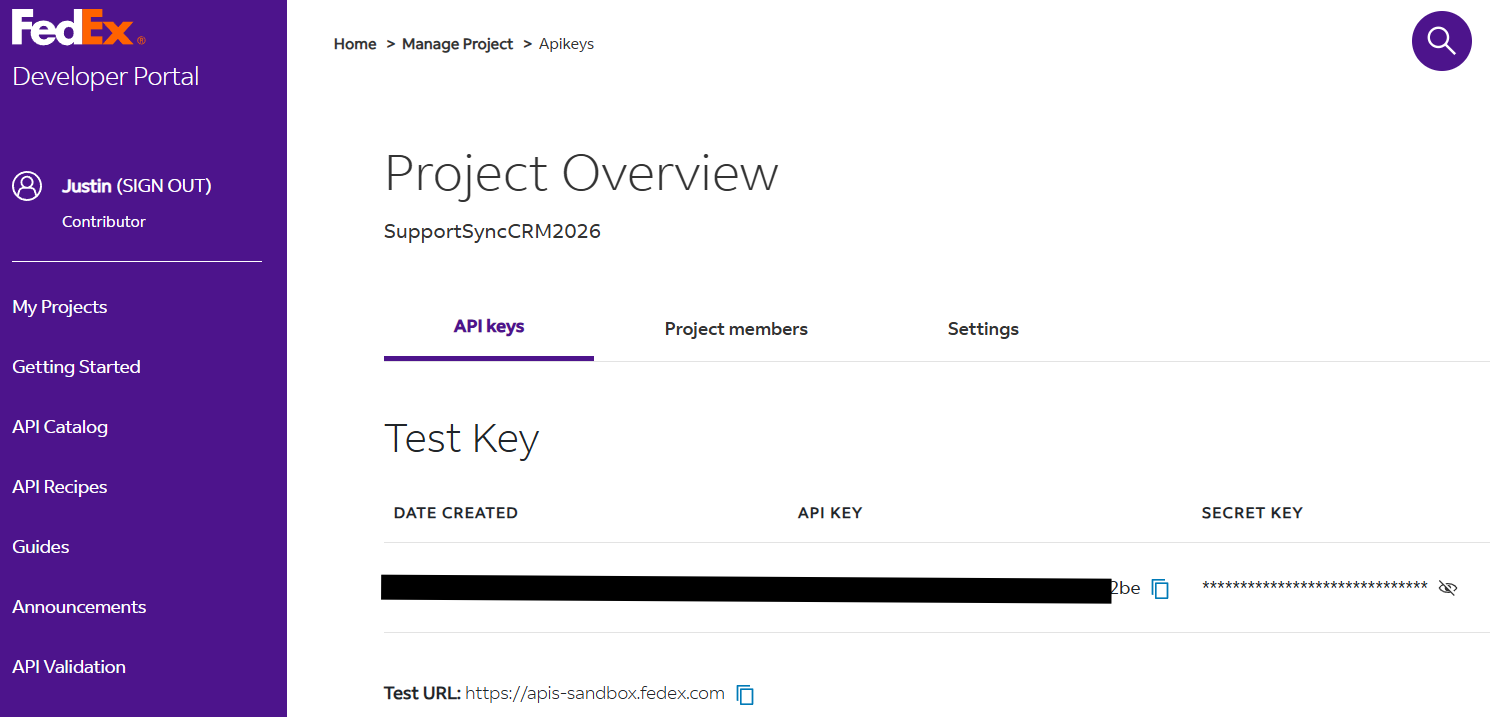The width and height of the screenshot is (1490, 717).
Task: Open the search magnifier button
Action: pyautogui.click(x=1441, y=41)
